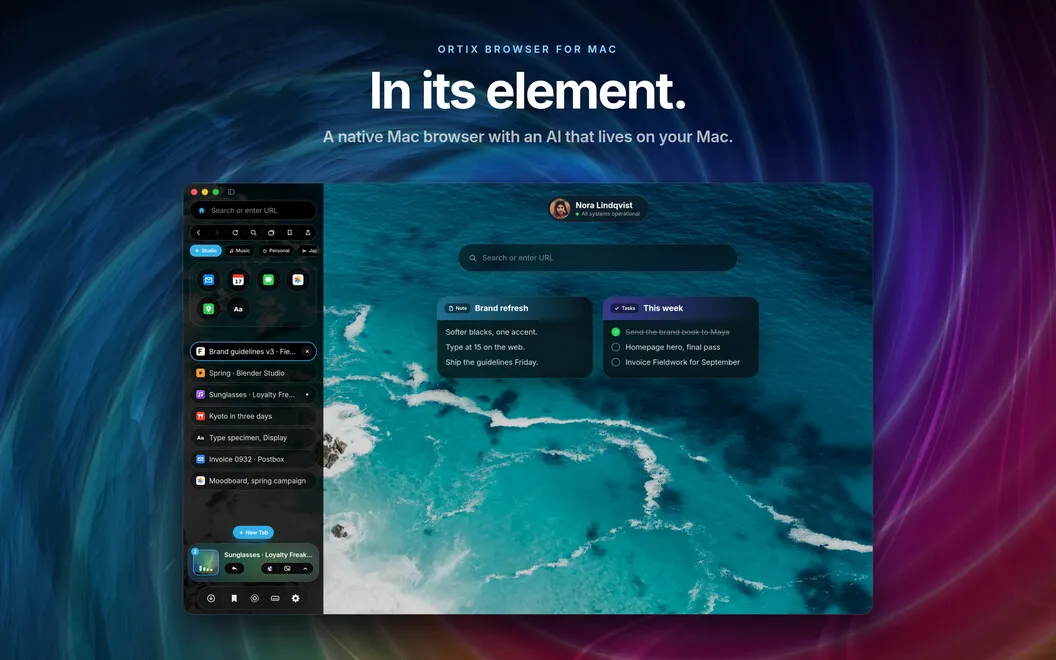Viewport: 1056px width, 660px height.
Task: Open the Type specimen, Display tab
Action: coord(253,438)
